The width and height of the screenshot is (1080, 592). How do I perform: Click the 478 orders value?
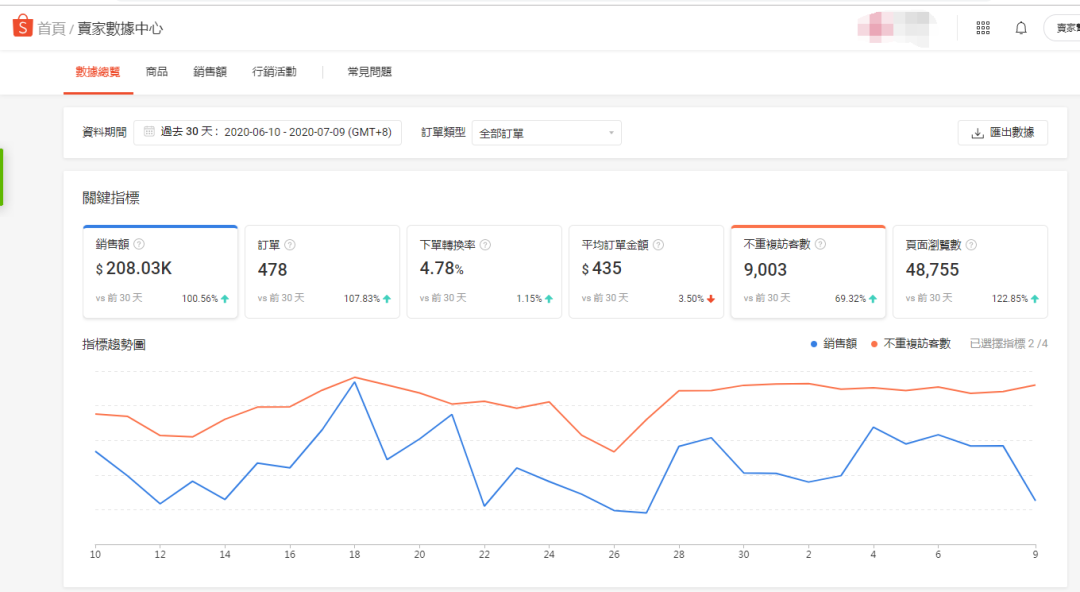tap(272, 269)
